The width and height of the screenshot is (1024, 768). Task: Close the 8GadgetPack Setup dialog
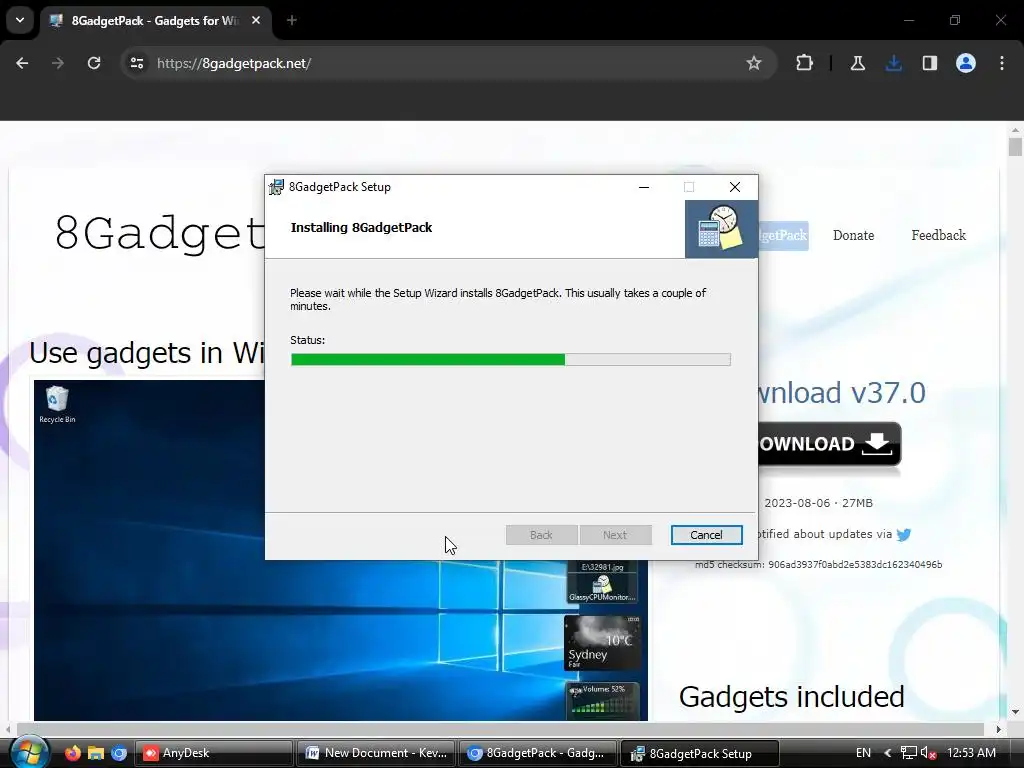click(735, 187)
